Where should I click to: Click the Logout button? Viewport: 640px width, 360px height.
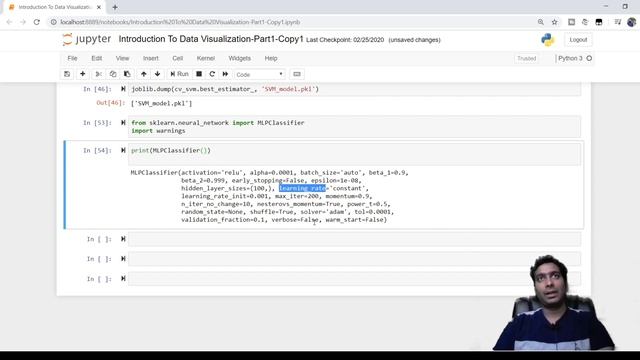tap(578, 40)
